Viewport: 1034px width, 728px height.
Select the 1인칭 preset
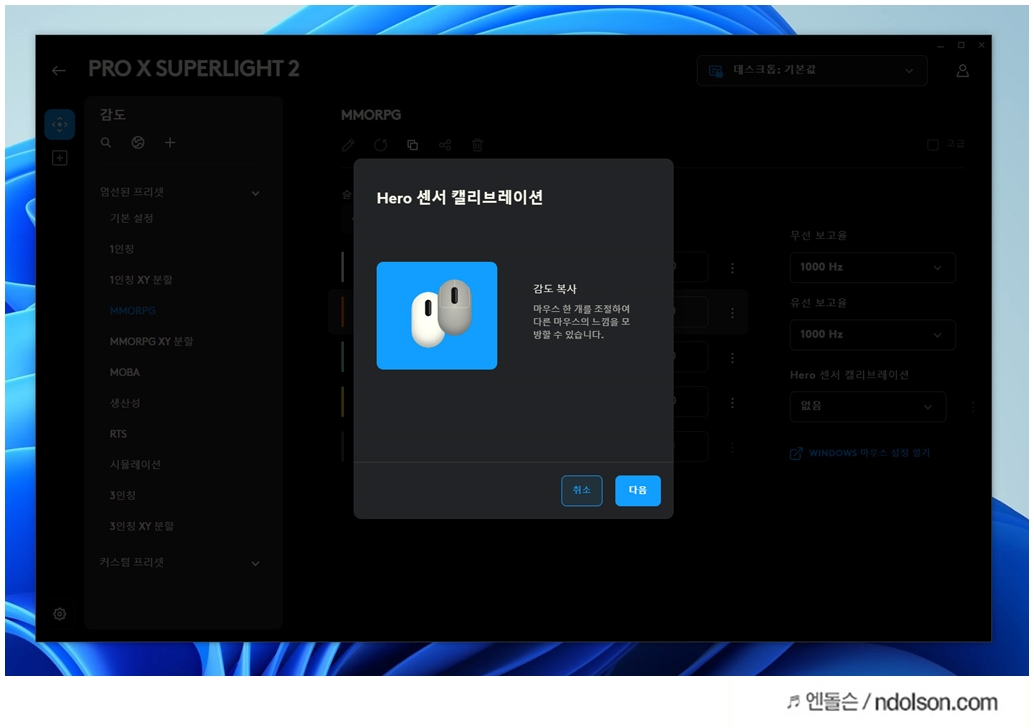pos(121,249)
